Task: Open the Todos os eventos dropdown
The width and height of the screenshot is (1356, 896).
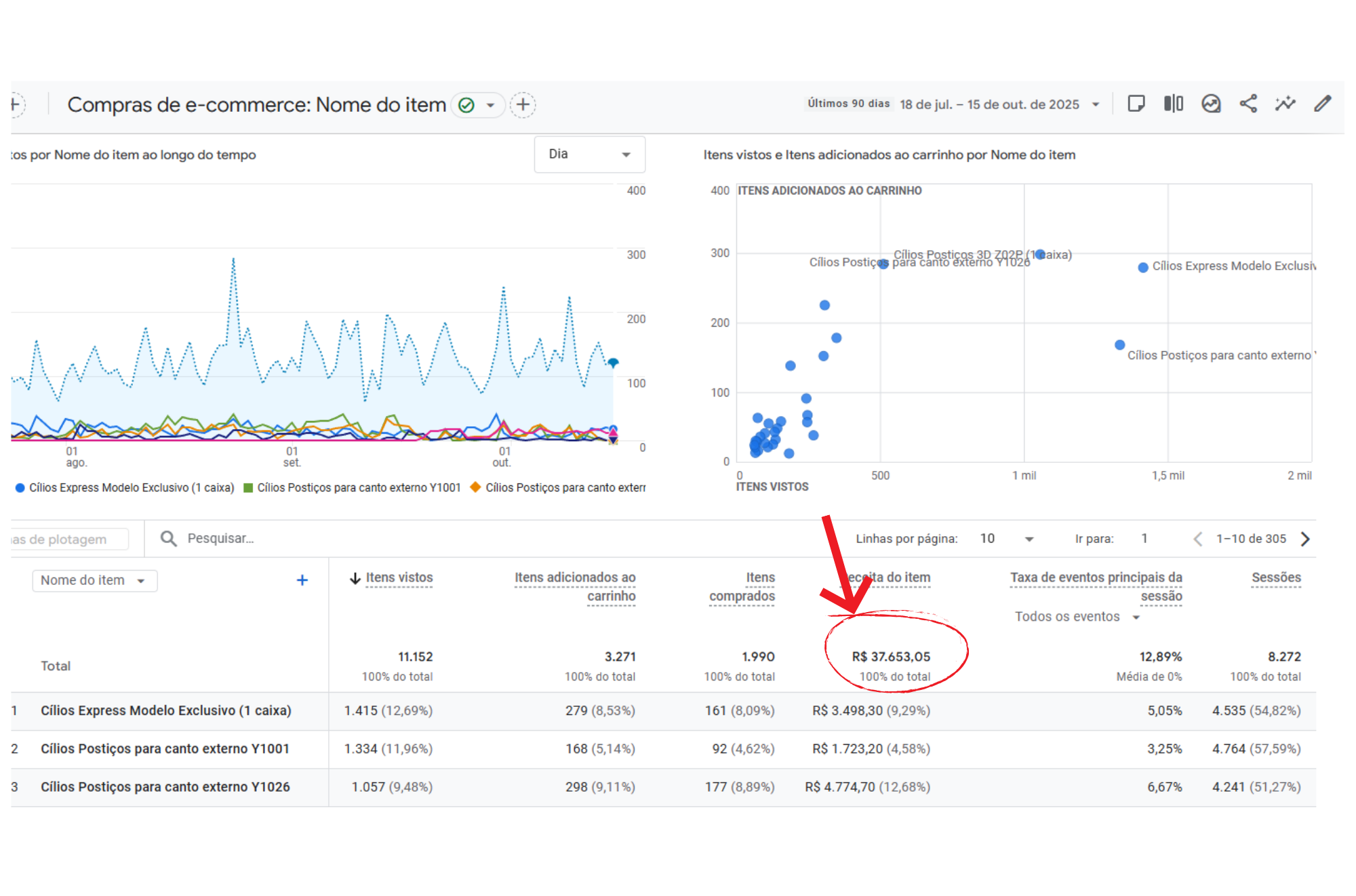Action: [1077, 617]
